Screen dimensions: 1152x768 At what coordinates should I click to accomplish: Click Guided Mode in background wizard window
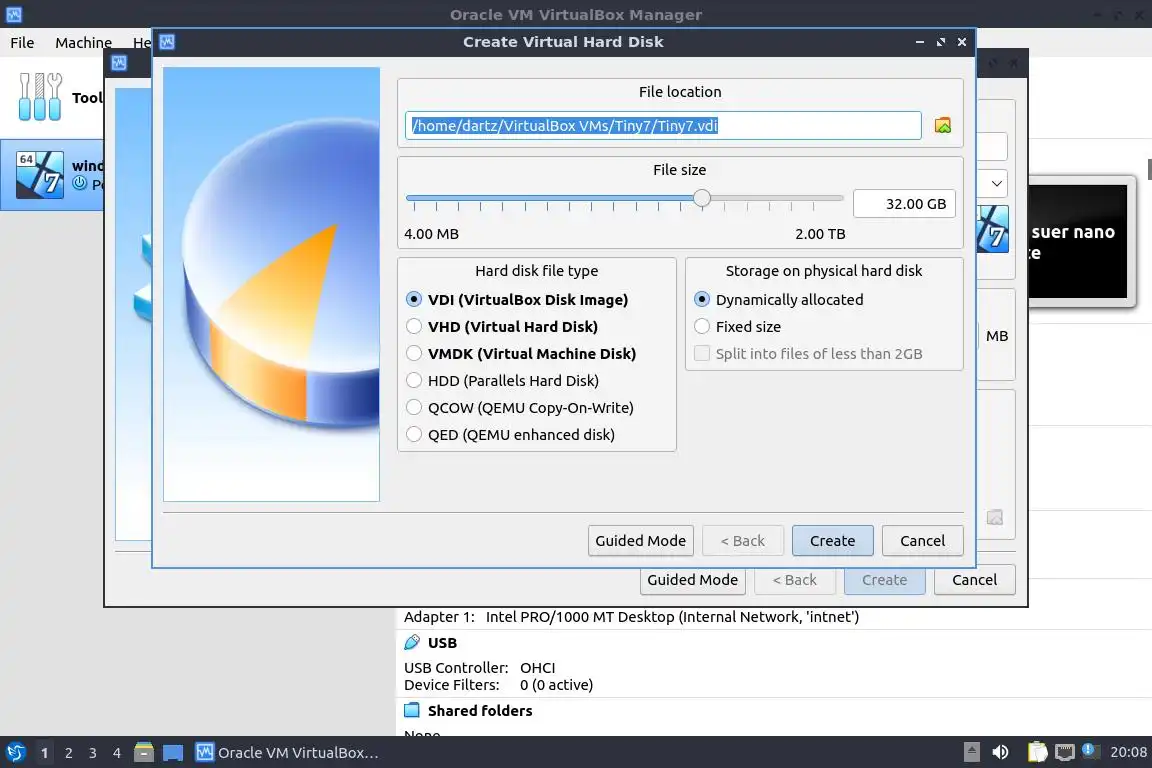pos(692,580)
